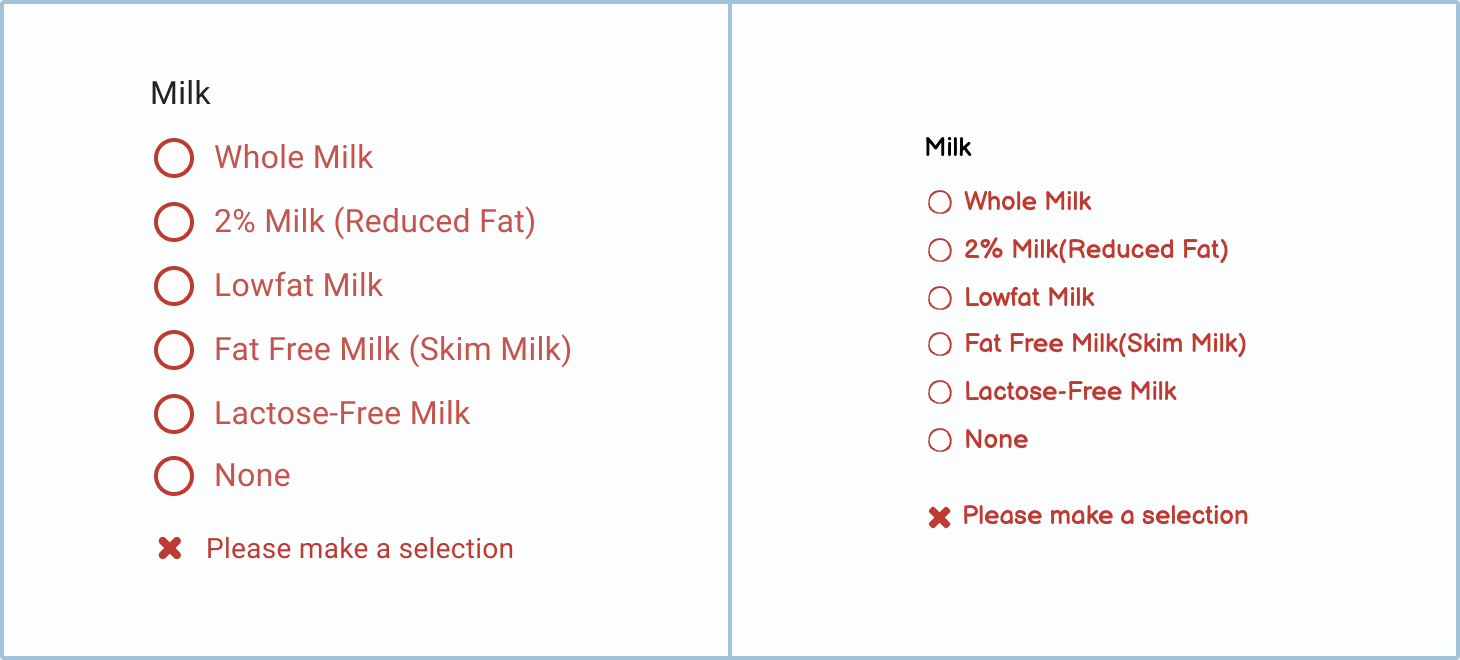Screen dimensions: 1460x660
Task: Select Lactose-Free Milk radio in left form
Action: click(x=174, y=414)
